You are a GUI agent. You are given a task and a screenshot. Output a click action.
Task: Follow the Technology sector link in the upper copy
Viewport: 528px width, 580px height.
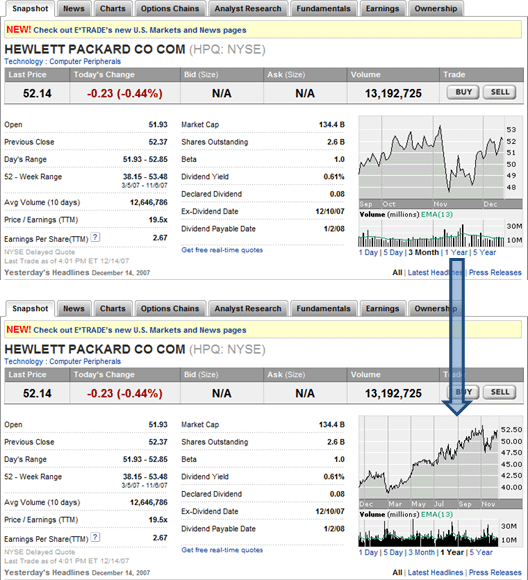tap(24, 61)
